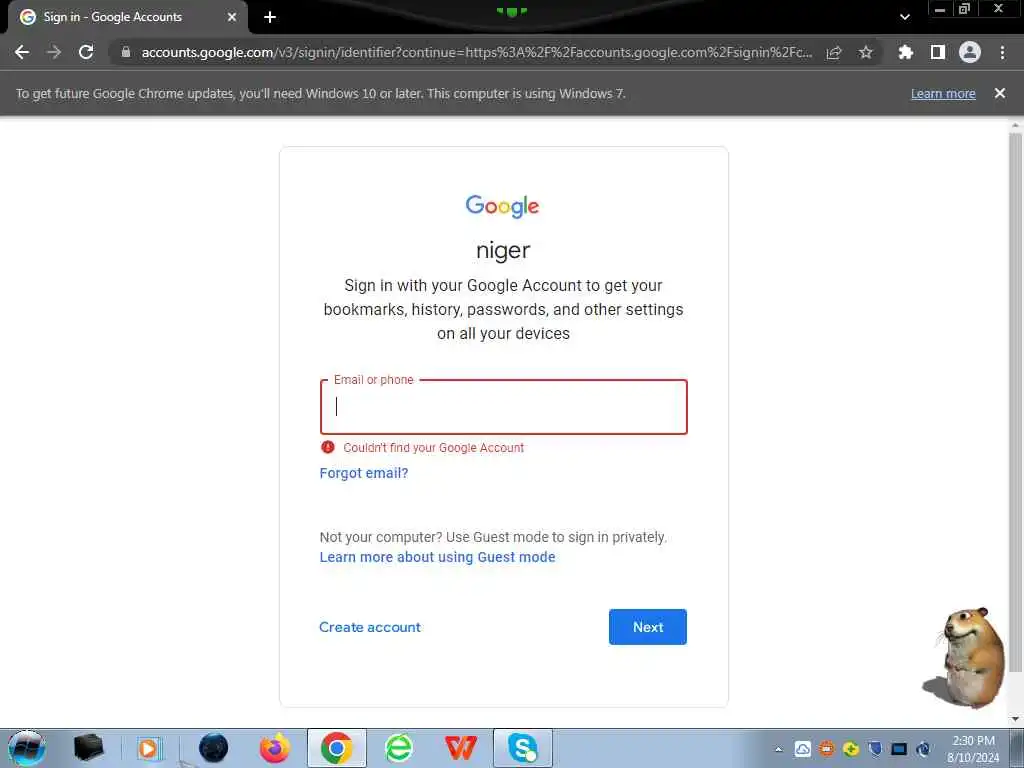
Task: Click the "niger" heading text
Action: pos(503,250)
